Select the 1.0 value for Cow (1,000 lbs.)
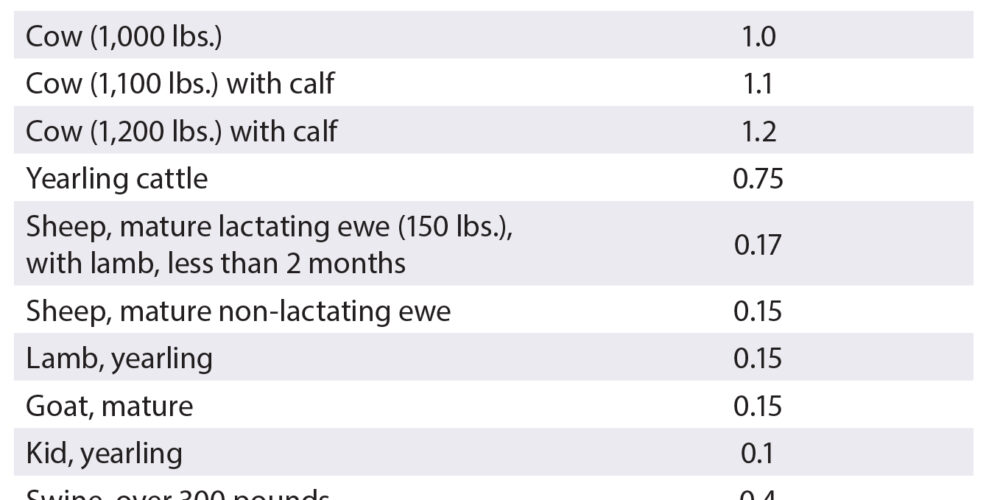 click(x=759, y=37)
